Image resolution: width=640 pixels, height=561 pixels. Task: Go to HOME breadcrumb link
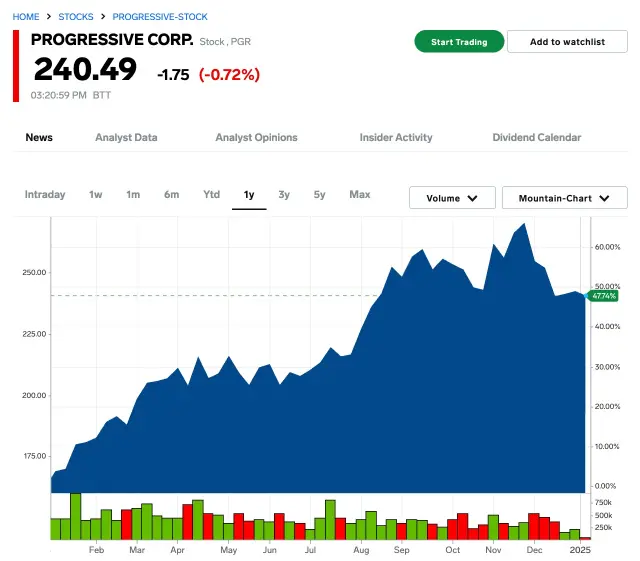[26, 17]
